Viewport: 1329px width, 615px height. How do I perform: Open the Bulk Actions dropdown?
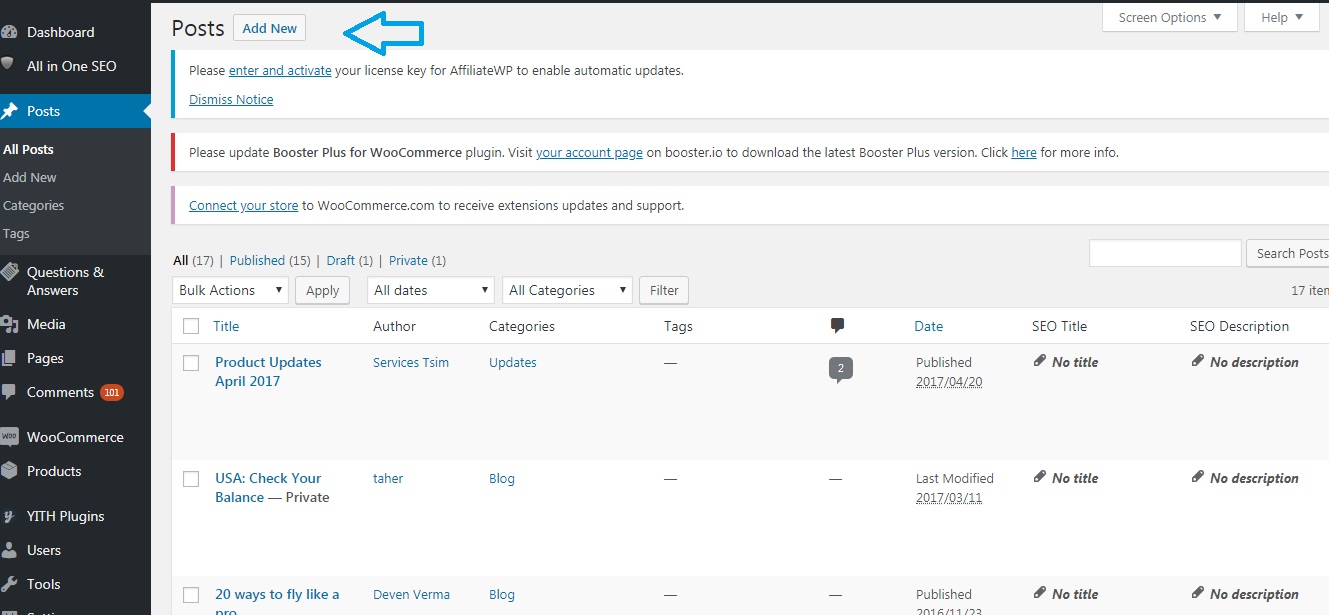point(230,290)
